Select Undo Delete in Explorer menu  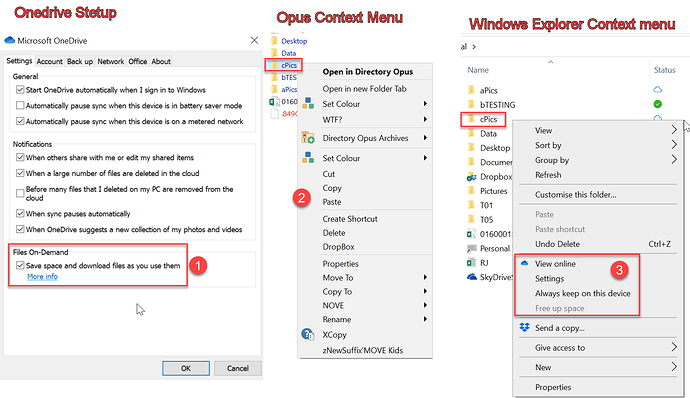(x=558, y=244)
